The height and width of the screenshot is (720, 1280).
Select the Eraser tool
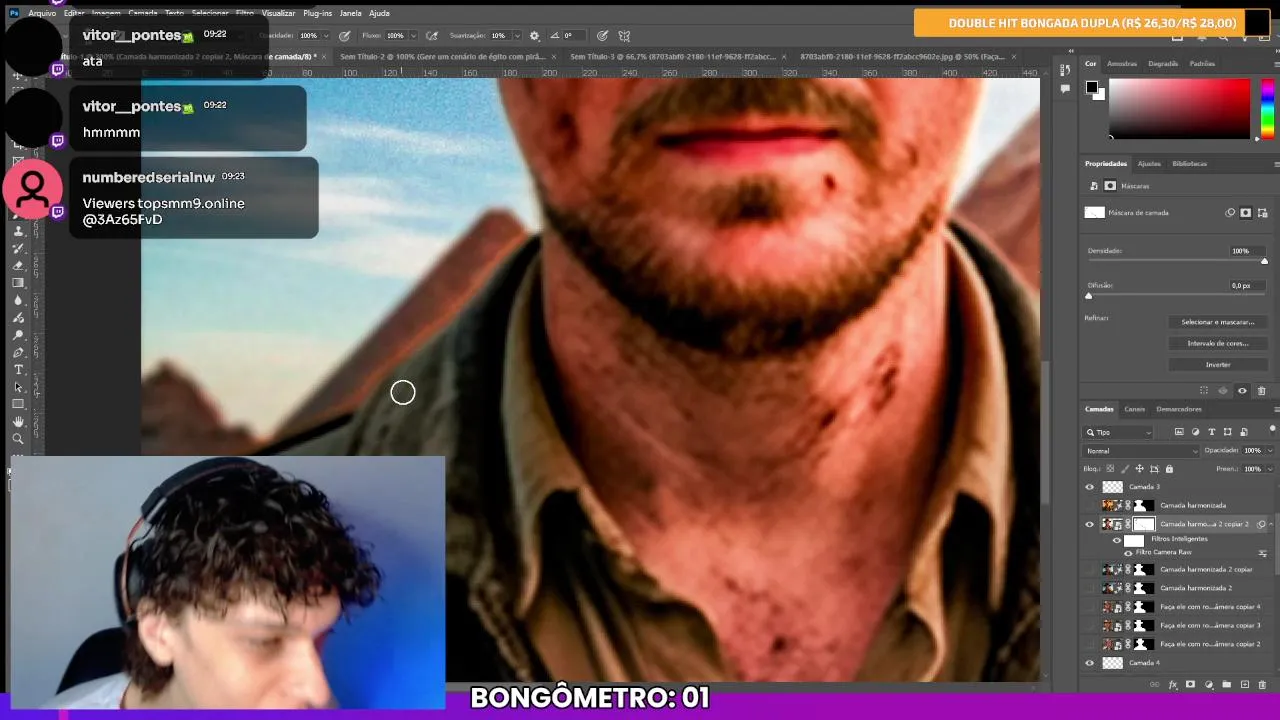tap(17, 265)
